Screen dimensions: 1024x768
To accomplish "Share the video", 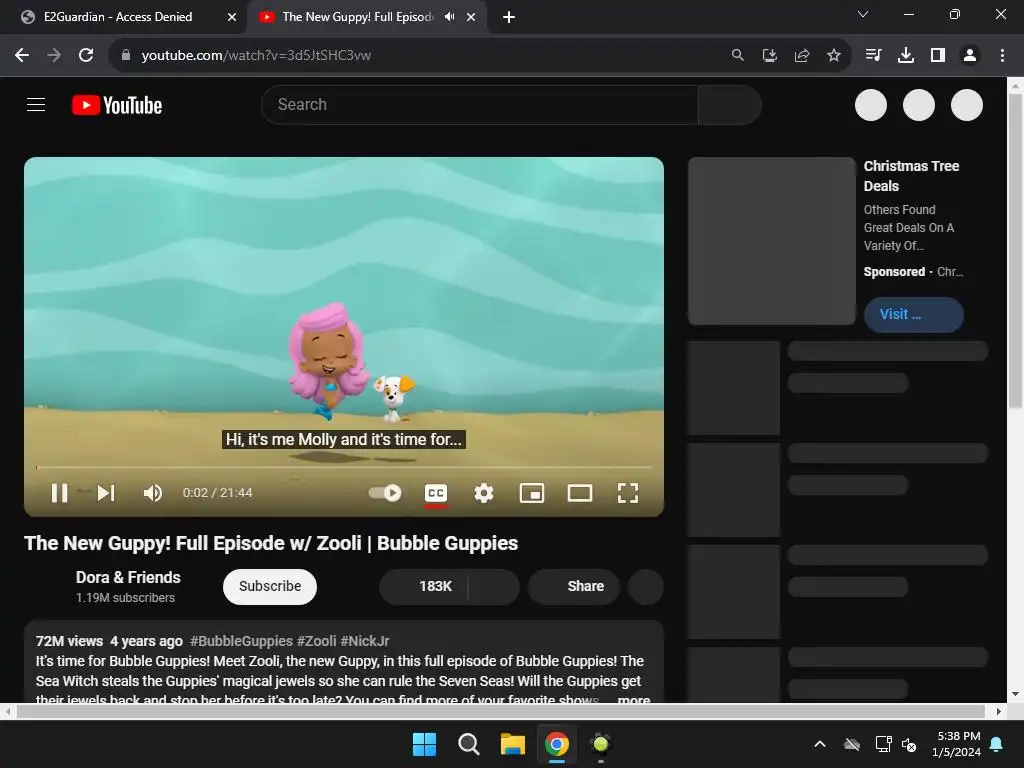I will click(574, 586).
